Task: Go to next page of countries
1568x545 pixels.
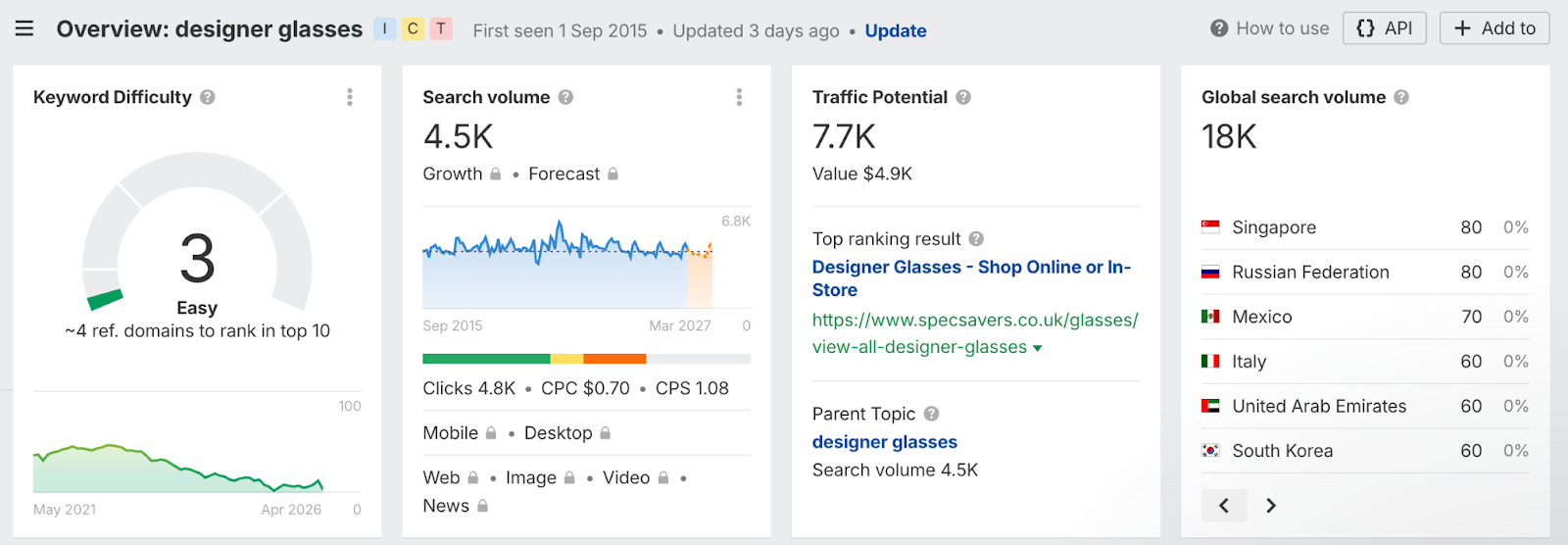Action: [x=1271, y=506]
